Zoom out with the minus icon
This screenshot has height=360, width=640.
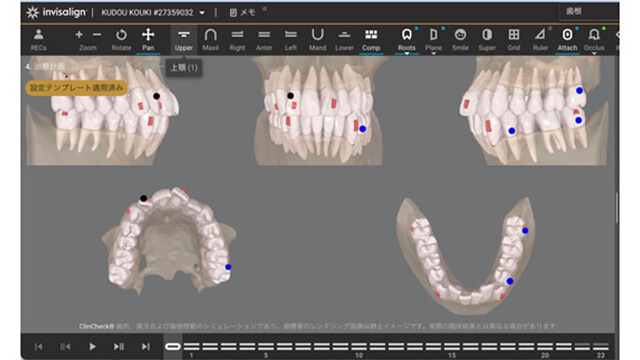click(x=97, y=35)
